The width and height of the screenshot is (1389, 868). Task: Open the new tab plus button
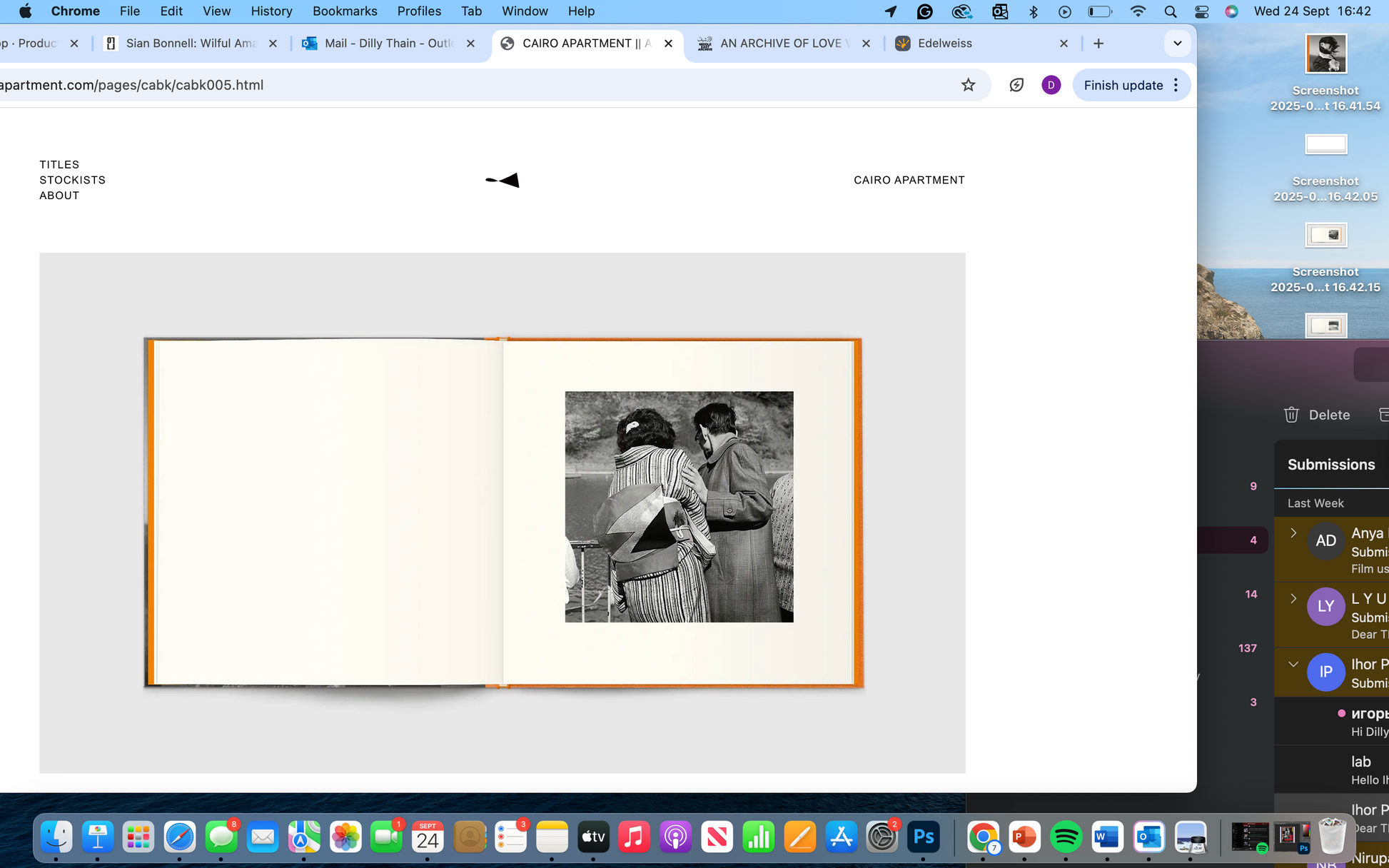[1098, 44]
